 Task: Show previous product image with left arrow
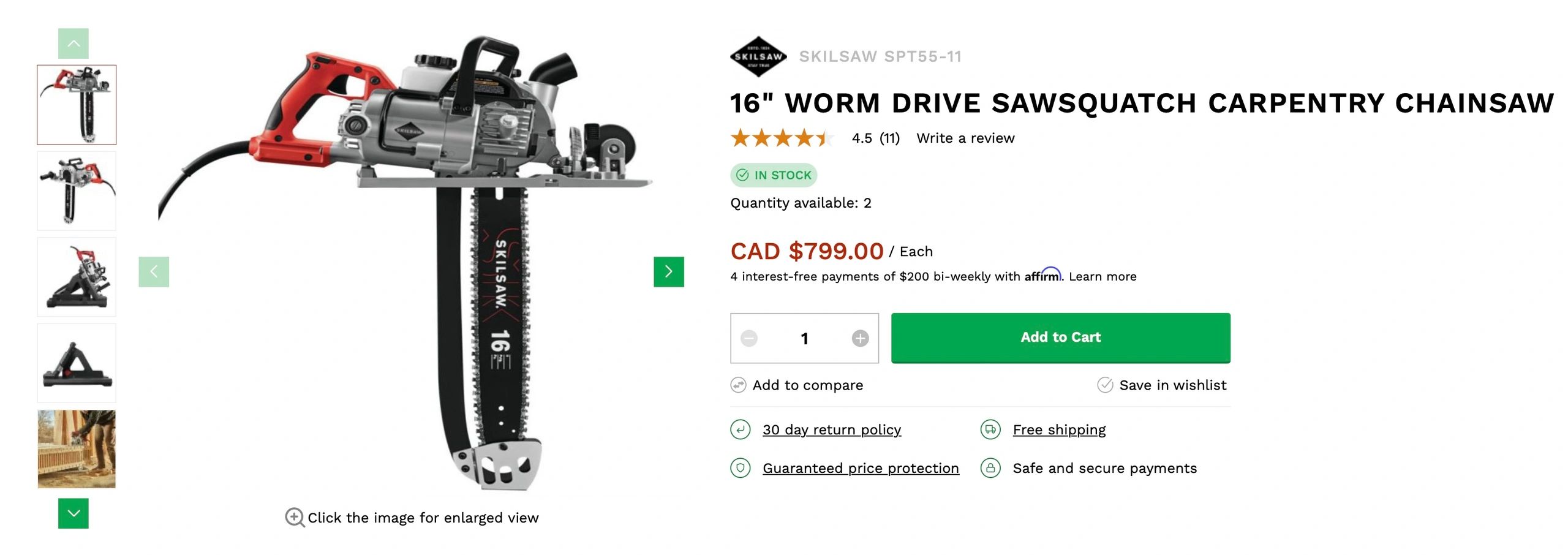pos(154,272)
